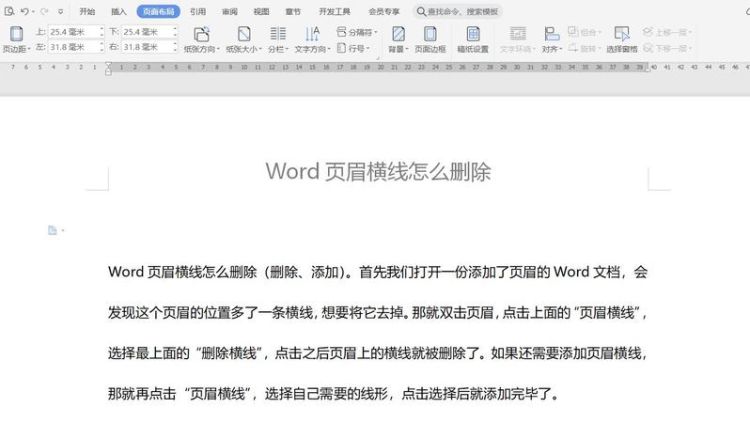Decrease the left margin with the down arrow
Image resolution: width=750 pixels, height=423 pixels.
click(x=101, y=50)
